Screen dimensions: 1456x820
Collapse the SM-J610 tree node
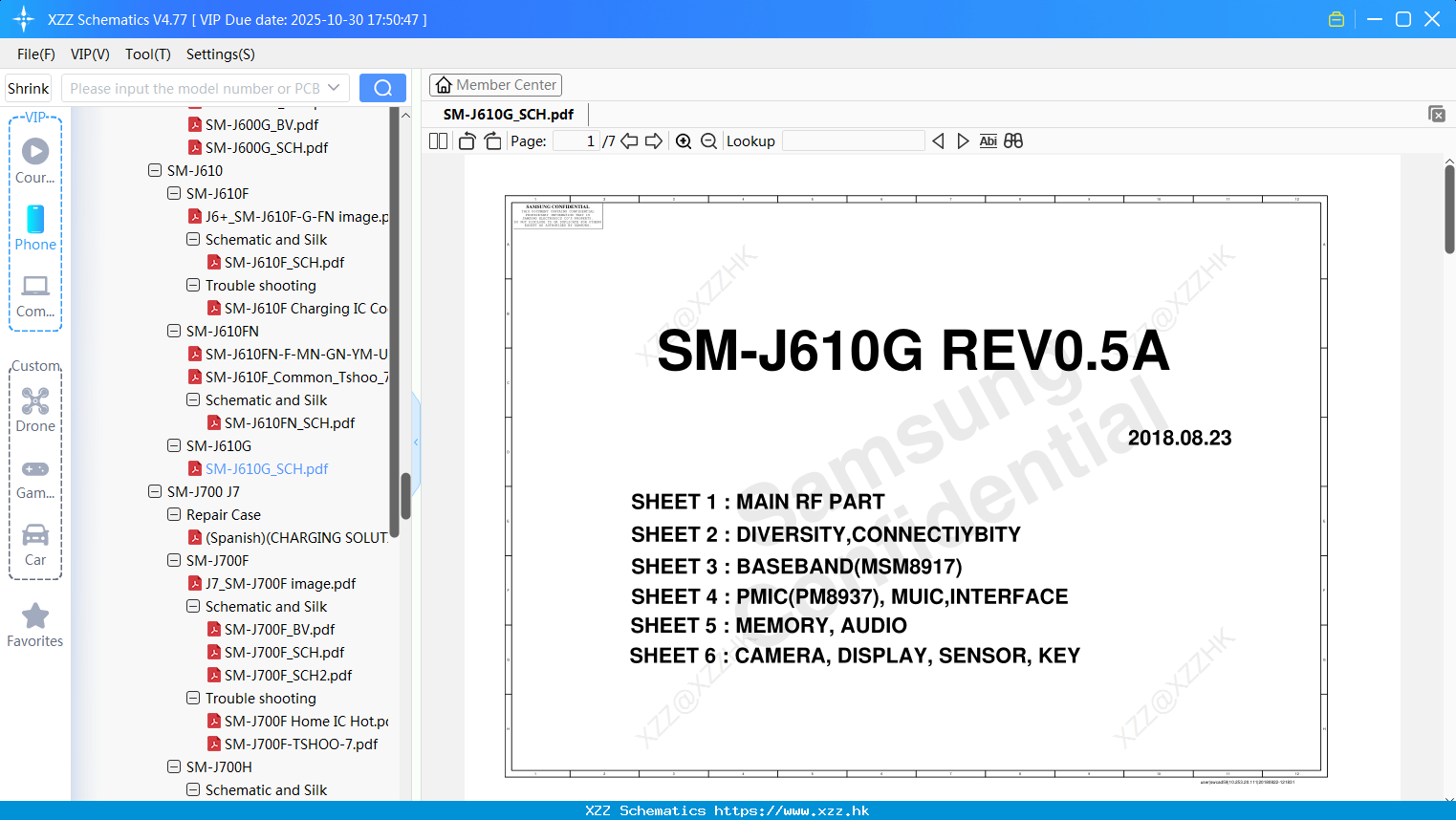155,170
